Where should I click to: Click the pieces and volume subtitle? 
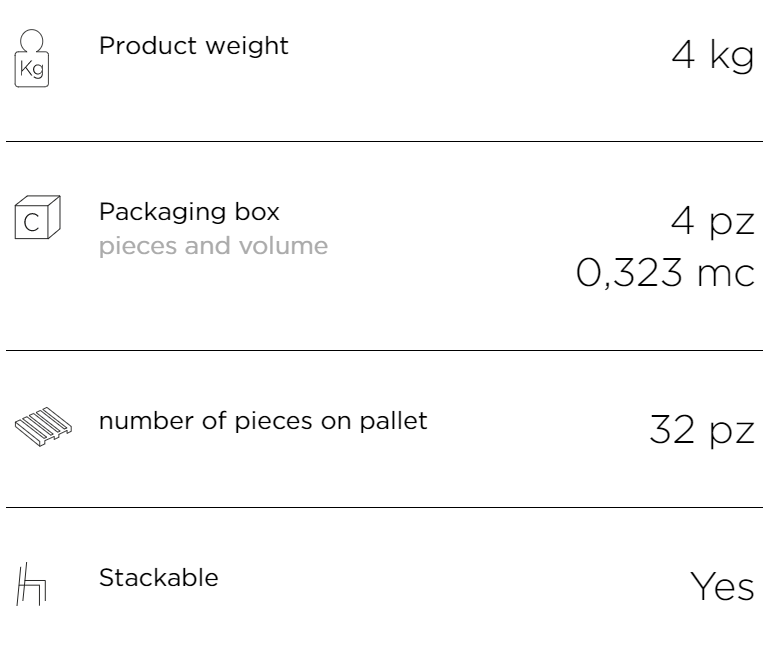214,246
